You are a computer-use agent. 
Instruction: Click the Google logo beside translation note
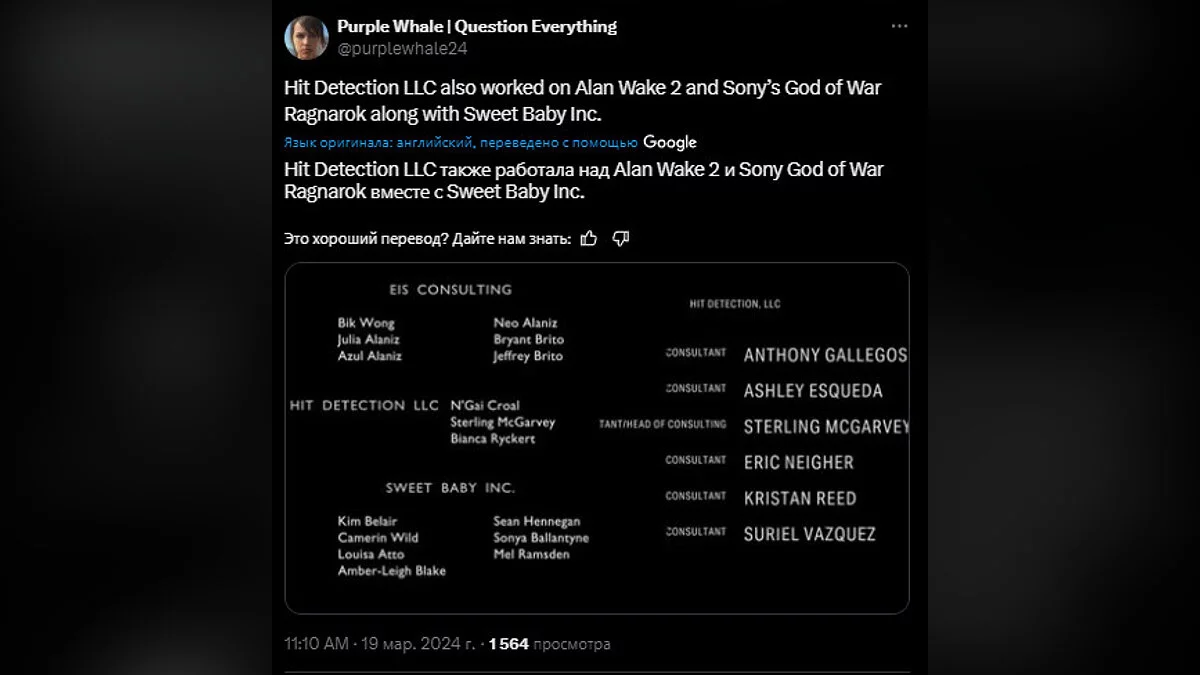(x=670, y=142)
